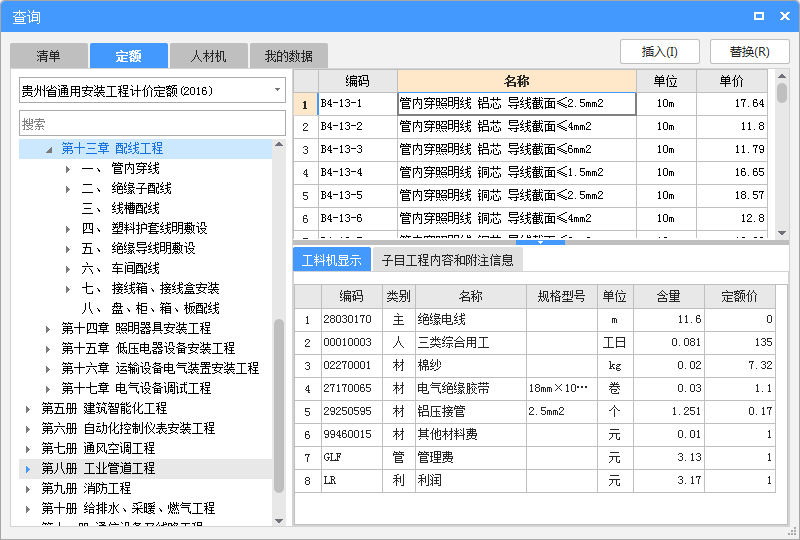
Task: Click 管内穿照明线 铜芯 导线截面≤1.5mm2 cell
Action: 517,173
